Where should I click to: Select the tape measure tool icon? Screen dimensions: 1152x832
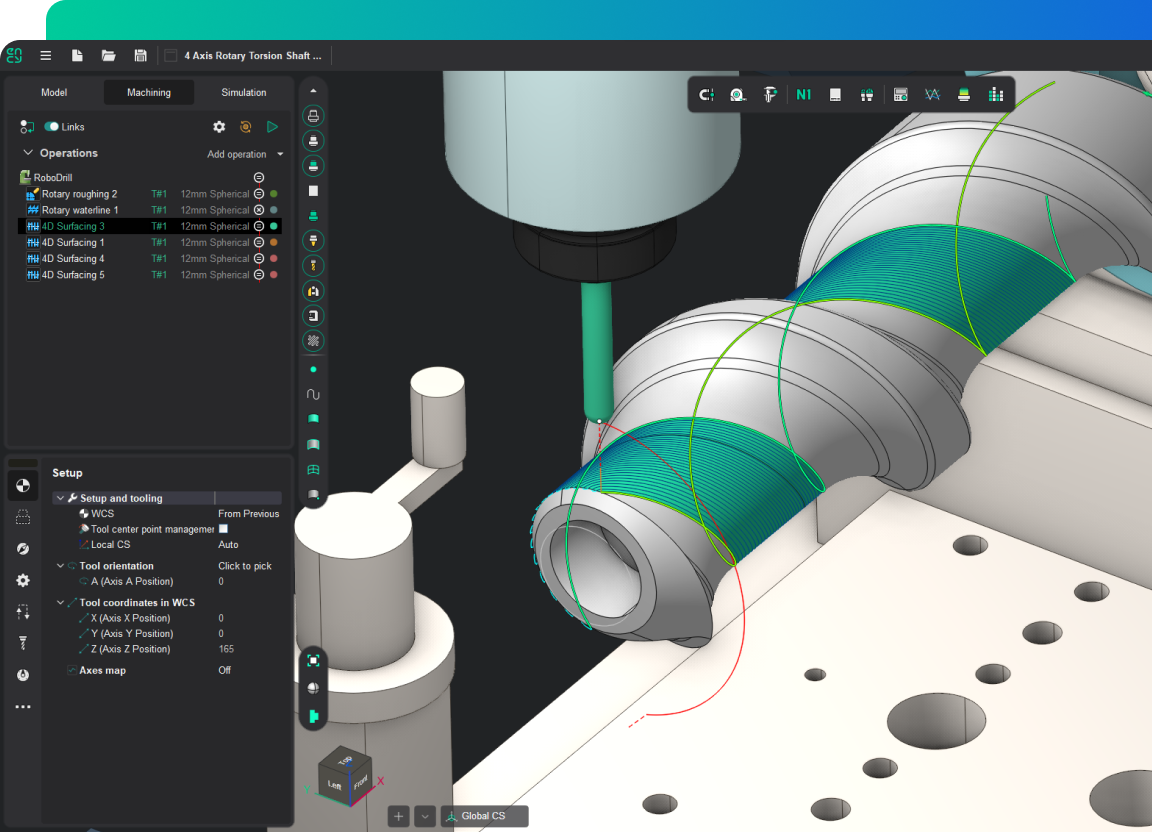737,95
